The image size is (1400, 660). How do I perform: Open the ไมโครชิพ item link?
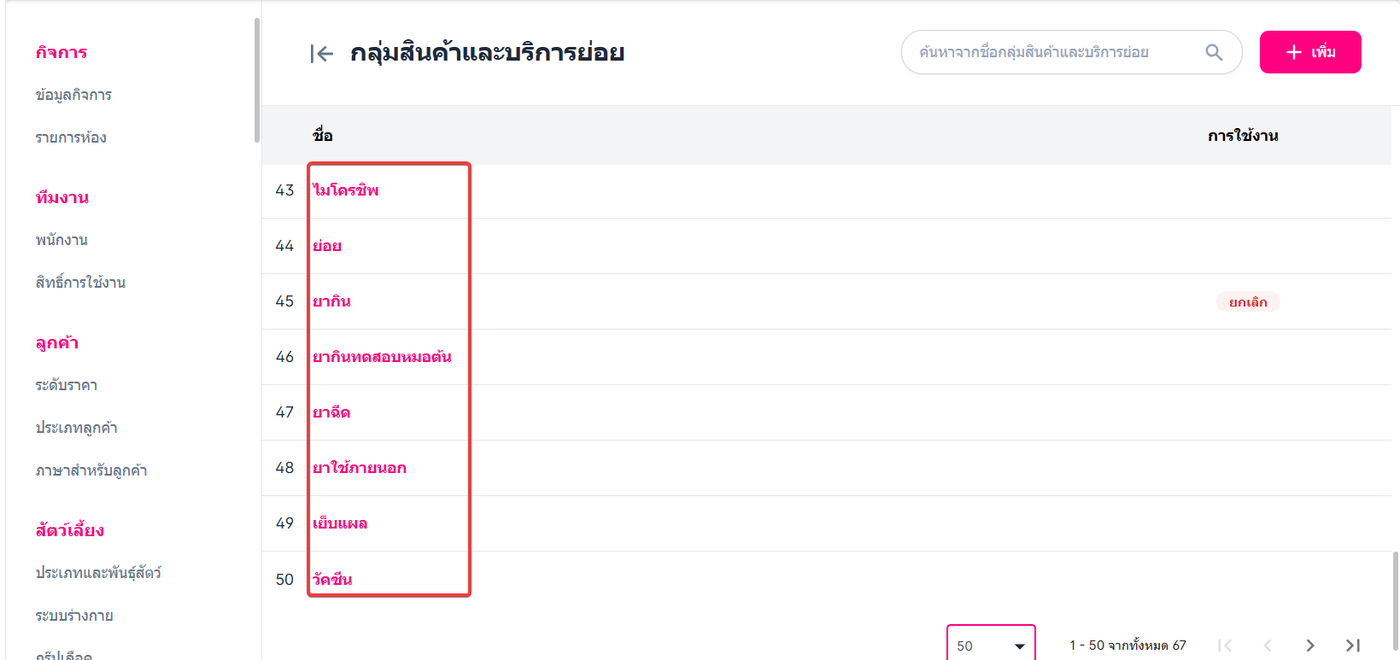click(x=346, y=190)
